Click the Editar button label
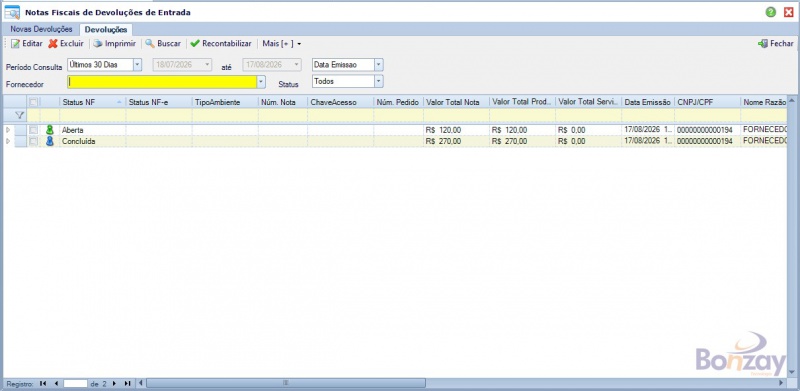 tap(32, 44)
